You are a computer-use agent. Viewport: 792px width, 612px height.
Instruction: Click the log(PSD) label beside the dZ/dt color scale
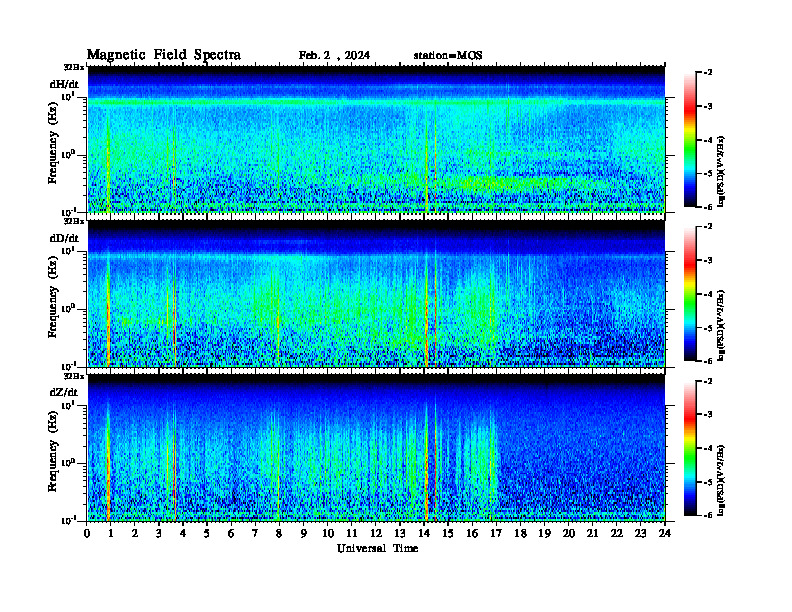(x=721, y=480)
